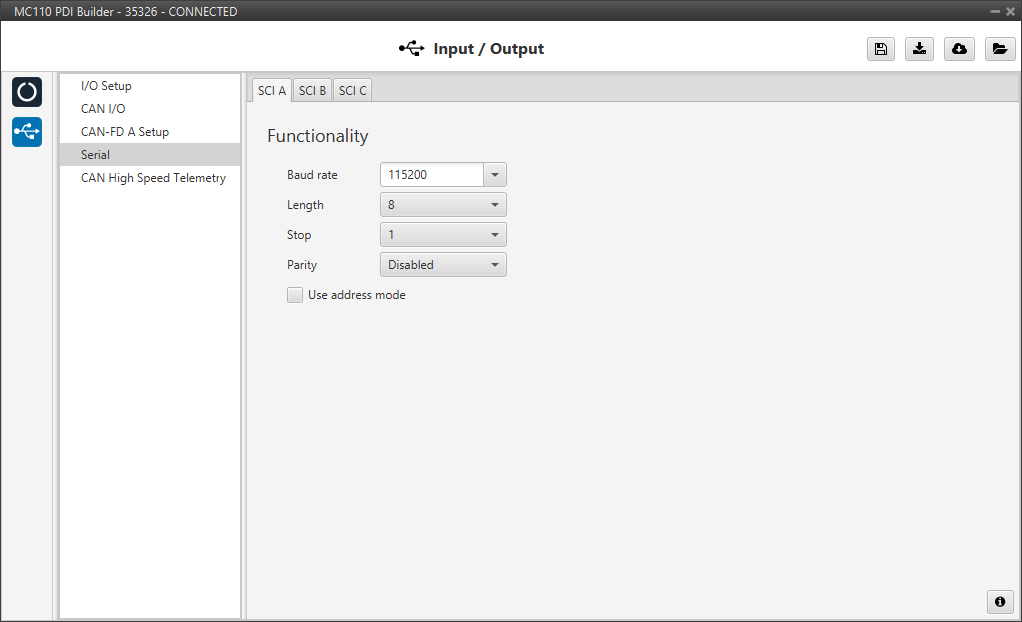Select the SCI A tab
This screenshot has width=1022, height=622.
[271, 90]
